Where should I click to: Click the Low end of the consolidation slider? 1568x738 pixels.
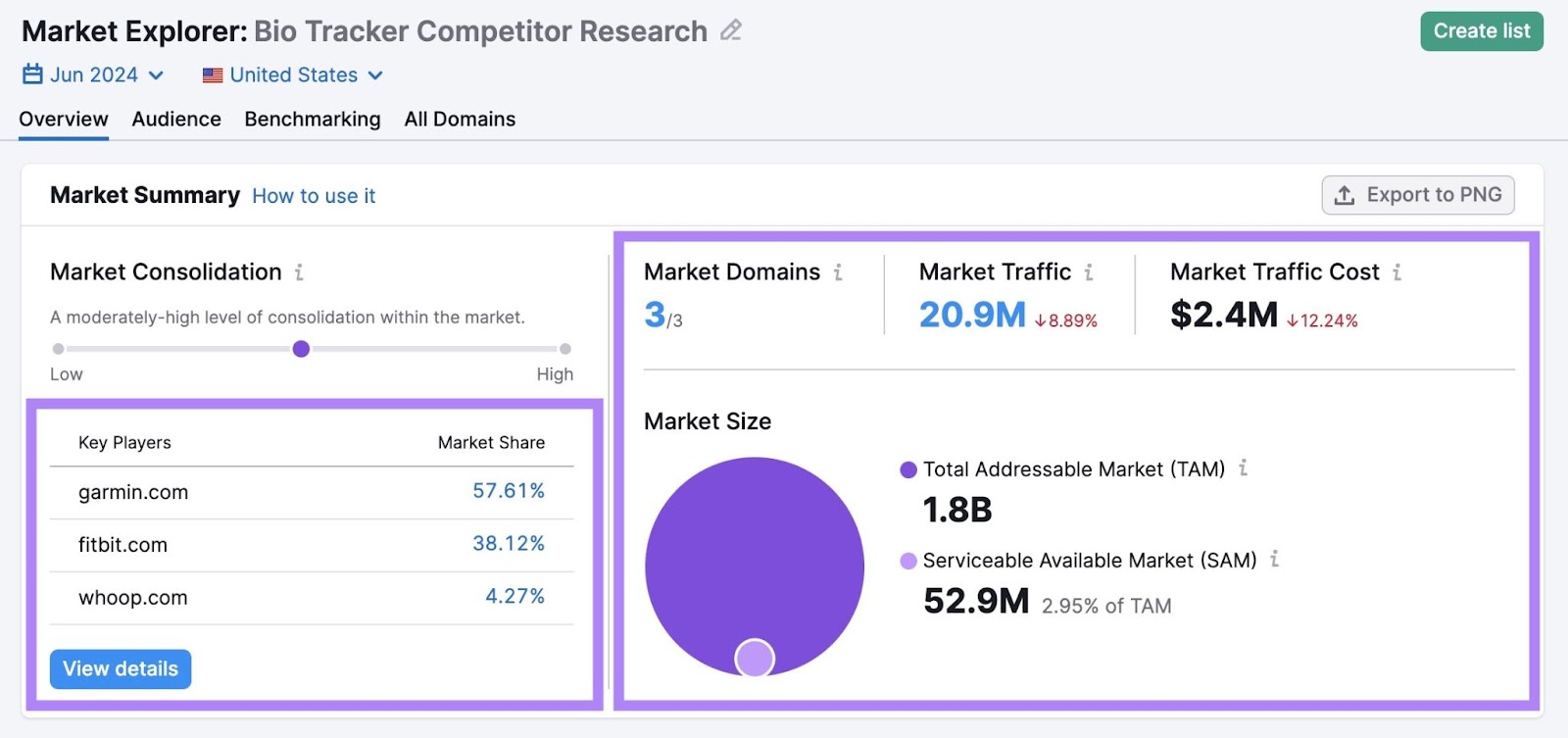pyautogui.click(x=59, y=349)
